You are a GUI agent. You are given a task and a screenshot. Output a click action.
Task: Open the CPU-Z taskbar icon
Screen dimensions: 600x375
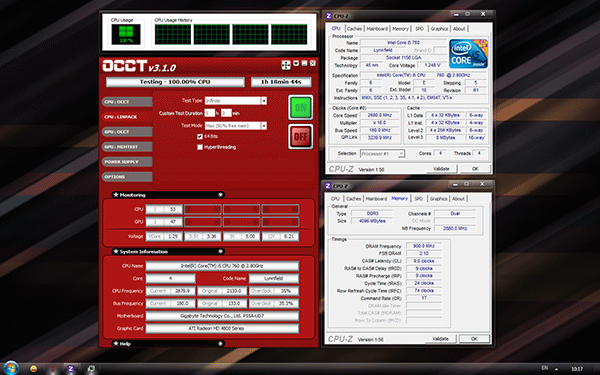pos(70,368)
